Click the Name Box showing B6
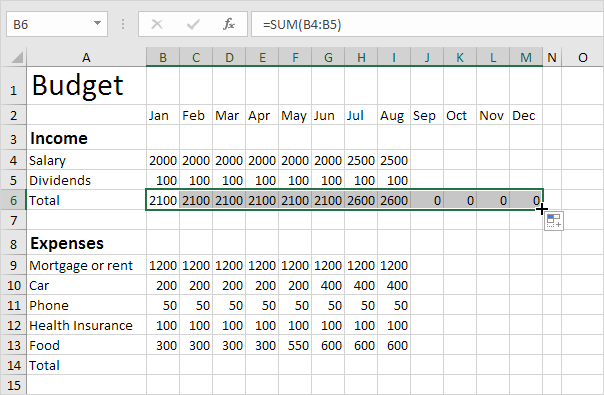 [57, 24]
